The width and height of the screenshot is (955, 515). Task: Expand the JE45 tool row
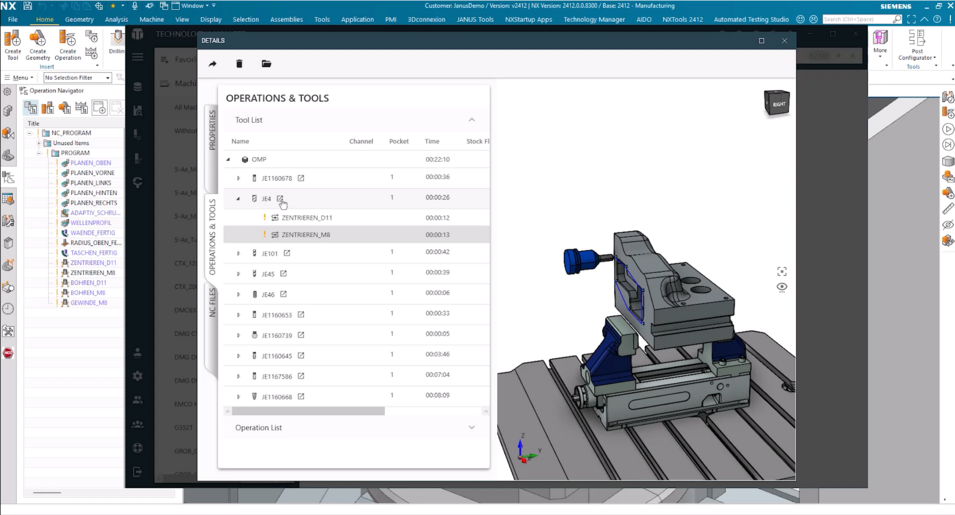click(238, 274)
